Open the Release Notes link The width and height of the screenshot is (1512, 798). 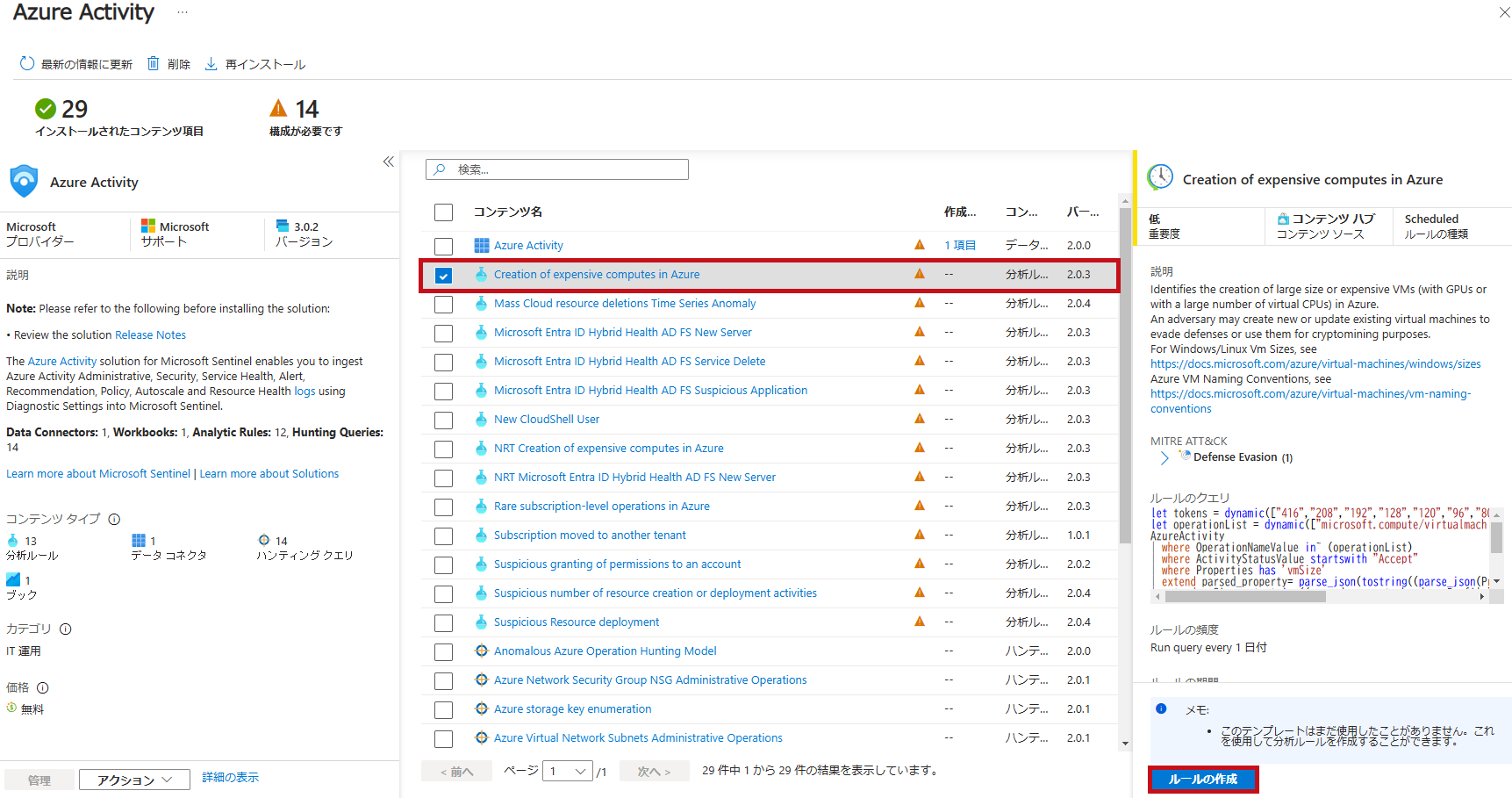point(150,335)
